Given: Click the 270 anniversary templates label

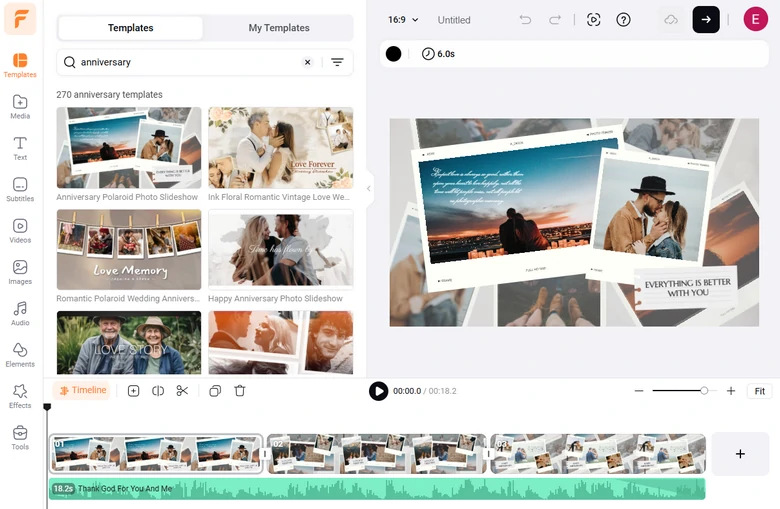Looking at the screenshot, I should (x=109, y=95).
